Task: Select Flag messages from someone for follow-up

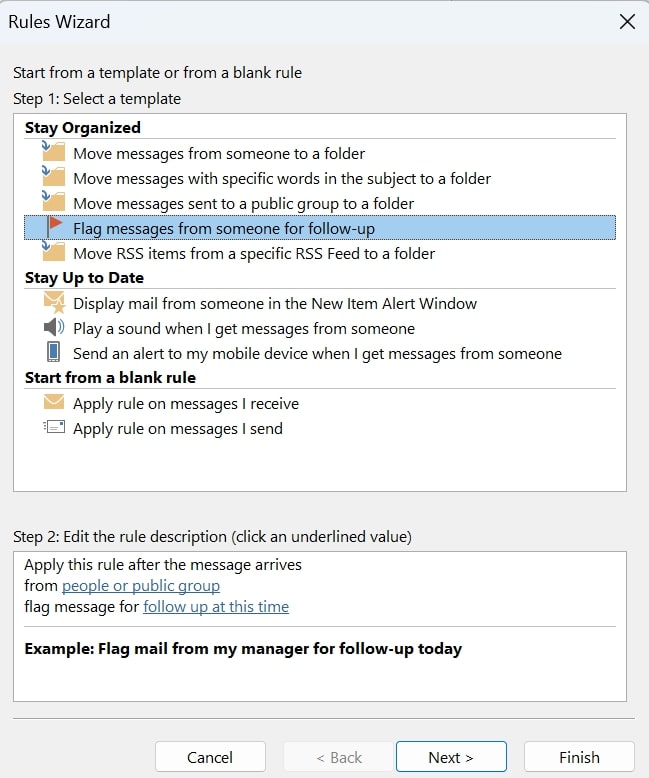Action: tap(320, 228)
